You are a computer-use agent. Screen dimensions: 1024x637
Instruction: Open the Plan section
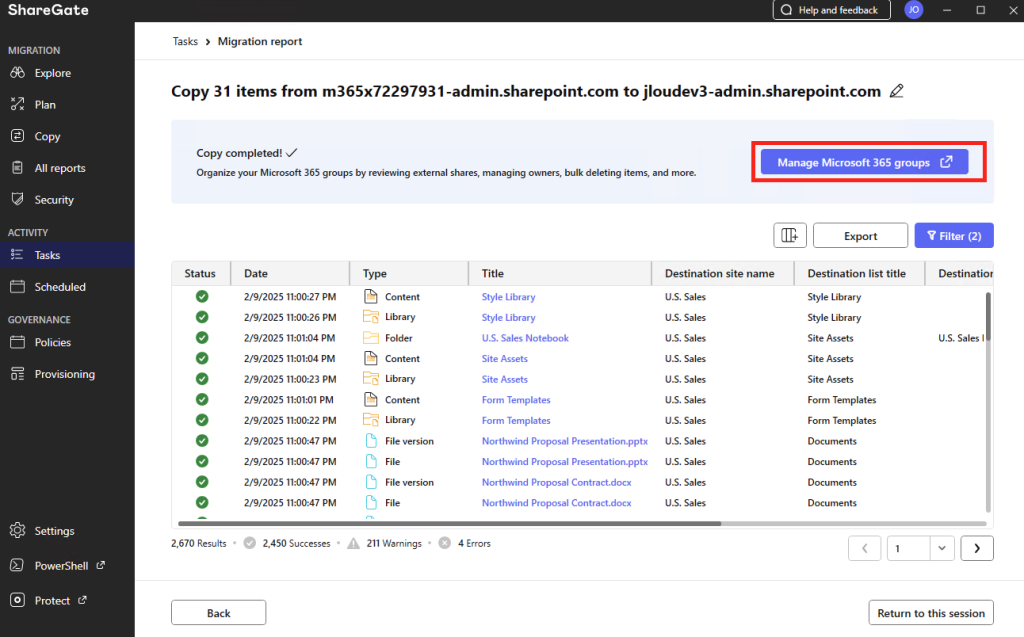tap(45, 105)
